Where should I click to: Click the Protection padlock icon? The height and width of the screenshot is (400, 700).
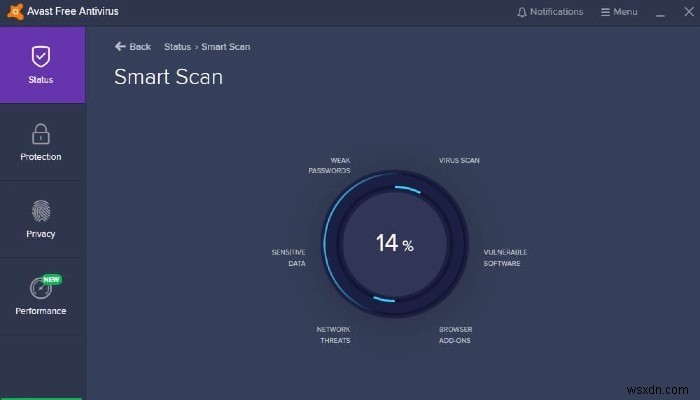tap(41, 134)
